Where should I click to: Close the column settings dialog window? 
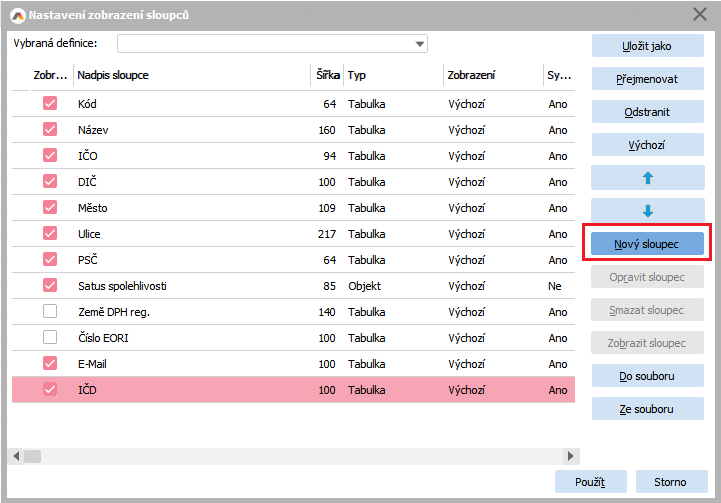(x=700, y=15)
